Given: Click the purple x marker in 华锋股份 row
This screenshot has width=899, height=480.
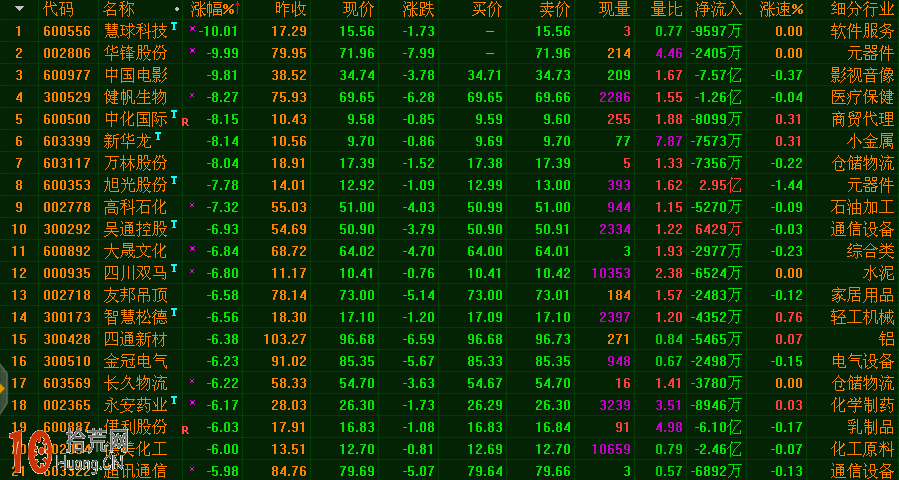Looking at the screenshot, I should tap(193, 50).
